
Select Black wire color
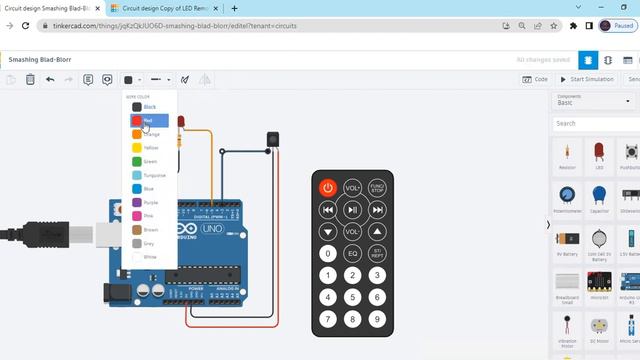149,107
